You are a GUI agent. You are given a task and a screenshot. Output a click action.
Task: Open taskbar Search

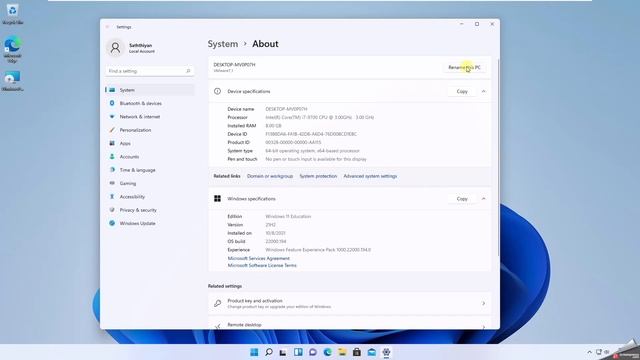[x=269, y=352]
